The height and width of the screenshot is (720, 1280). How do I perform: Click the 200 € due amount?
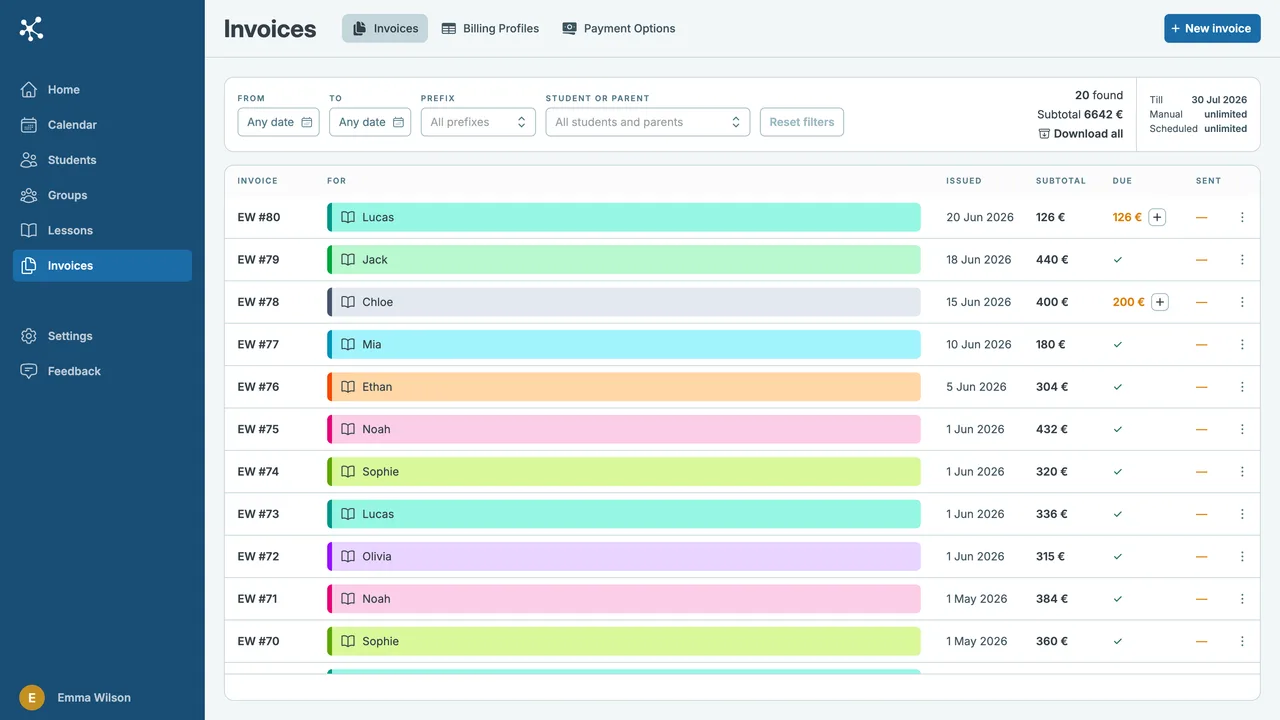pos(1128,302)
